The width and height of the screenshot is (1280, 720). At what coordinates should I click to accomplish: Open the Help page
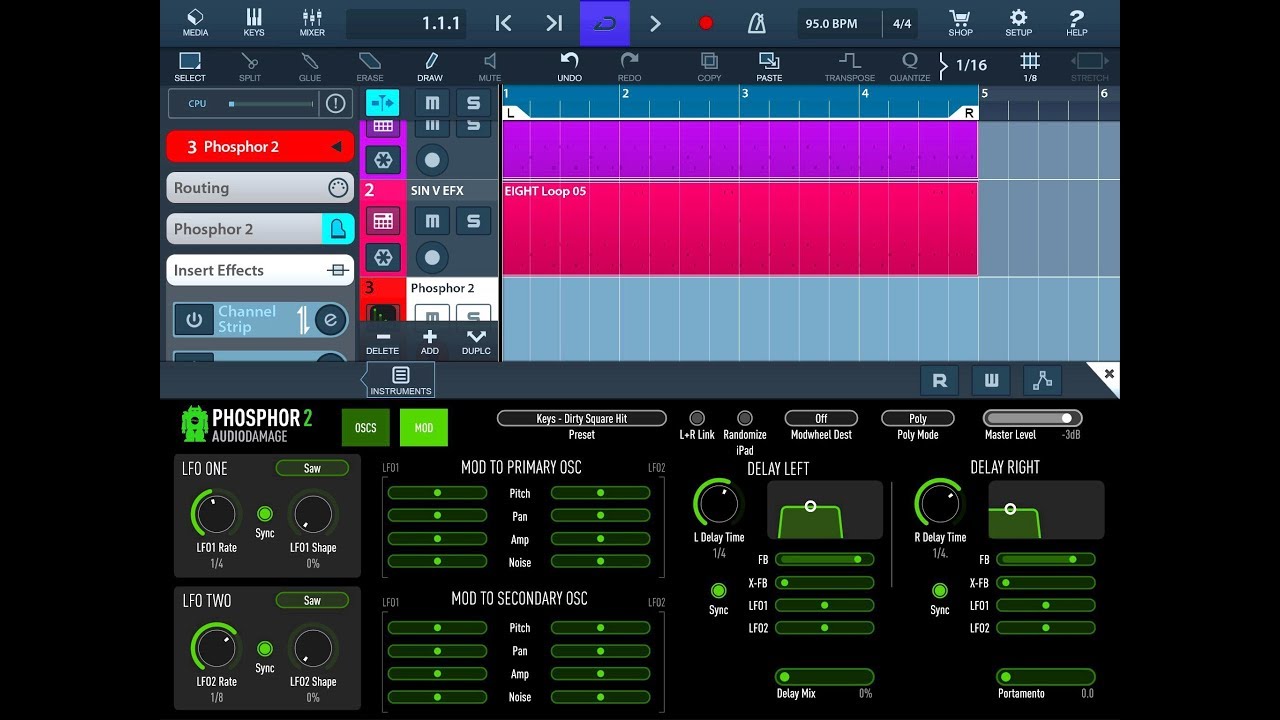click(x=1076, y=22)
